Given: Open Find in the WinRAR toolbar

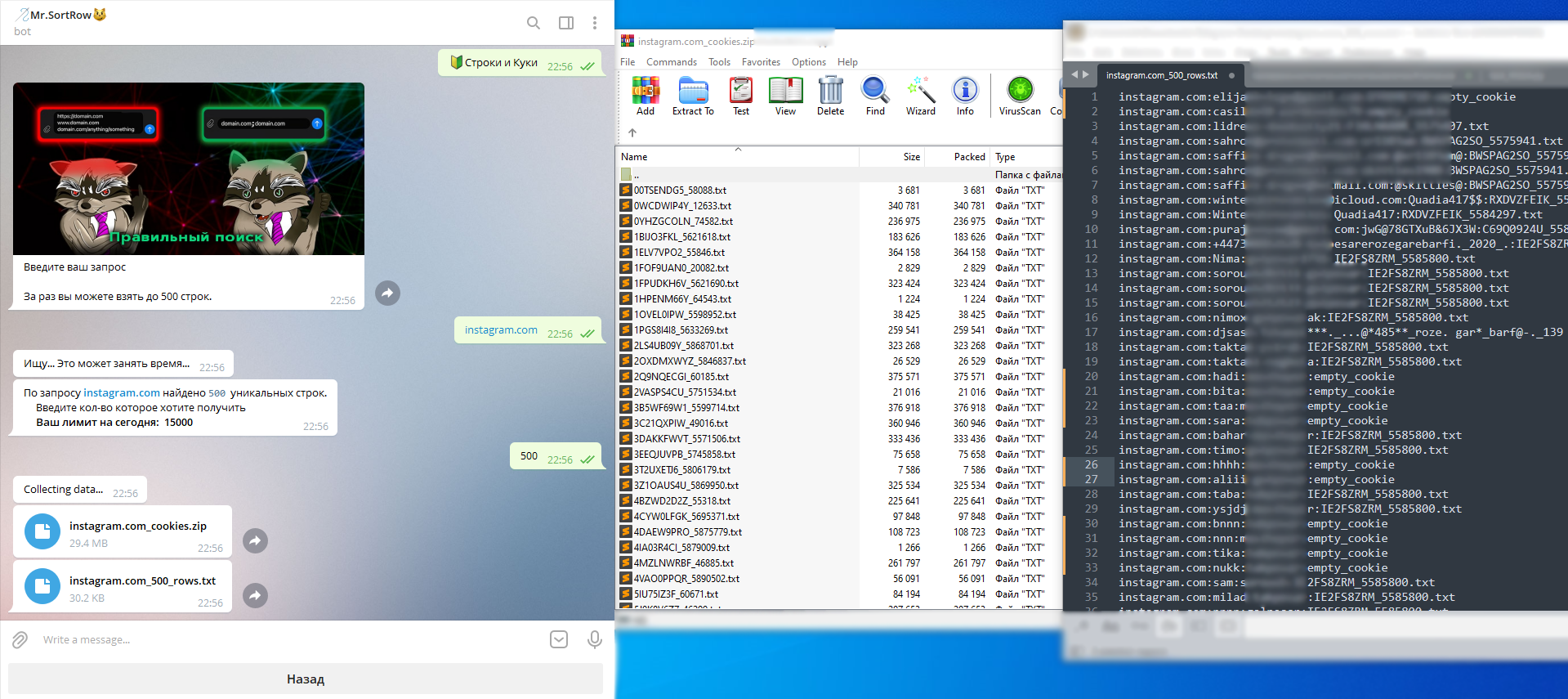Looking at the screenshot, I should click(875, 96).
